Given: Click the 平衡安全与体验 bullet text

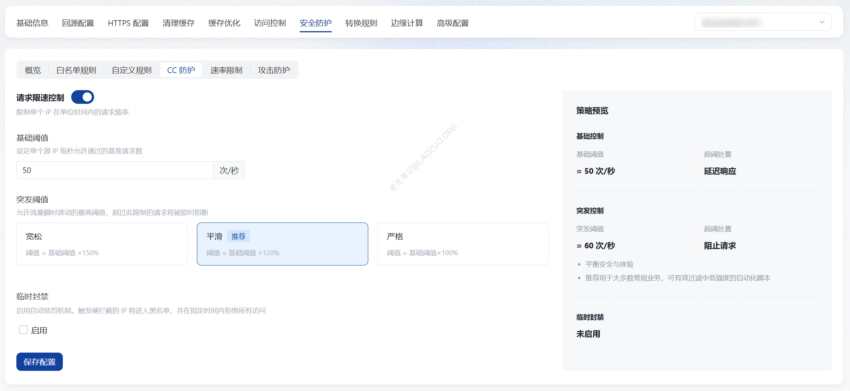Looking at the screenshot, I should [x=609, y=264].
